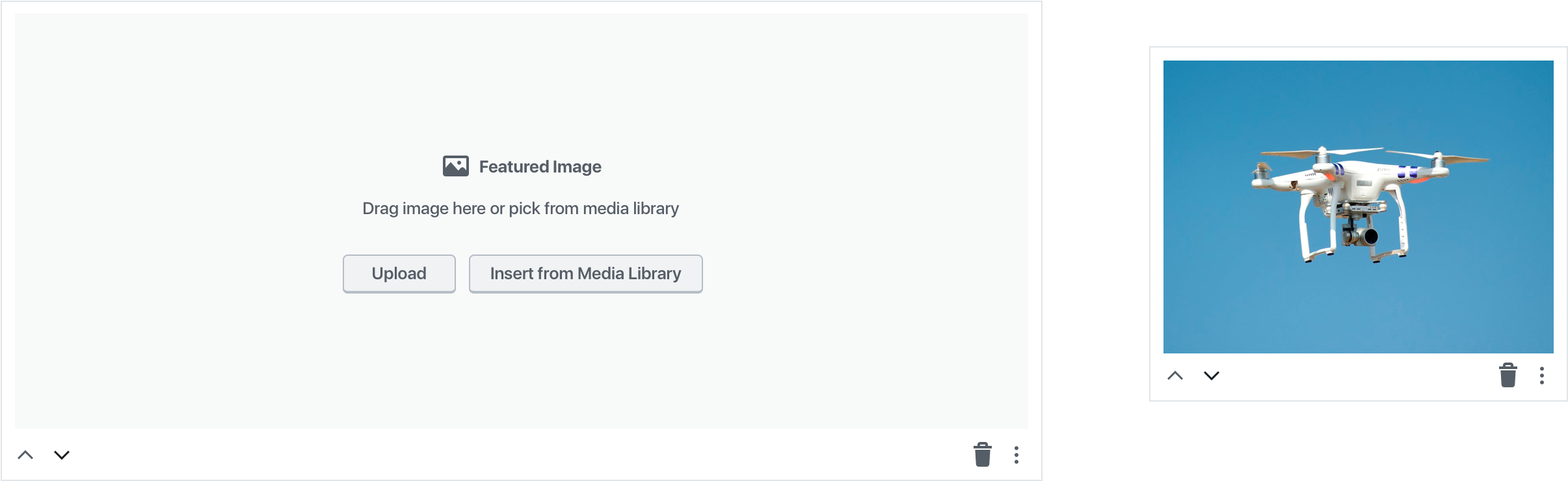Delete the Featured Image block
This screenshot has width=1568, height=481.
(x=982, y=454)
